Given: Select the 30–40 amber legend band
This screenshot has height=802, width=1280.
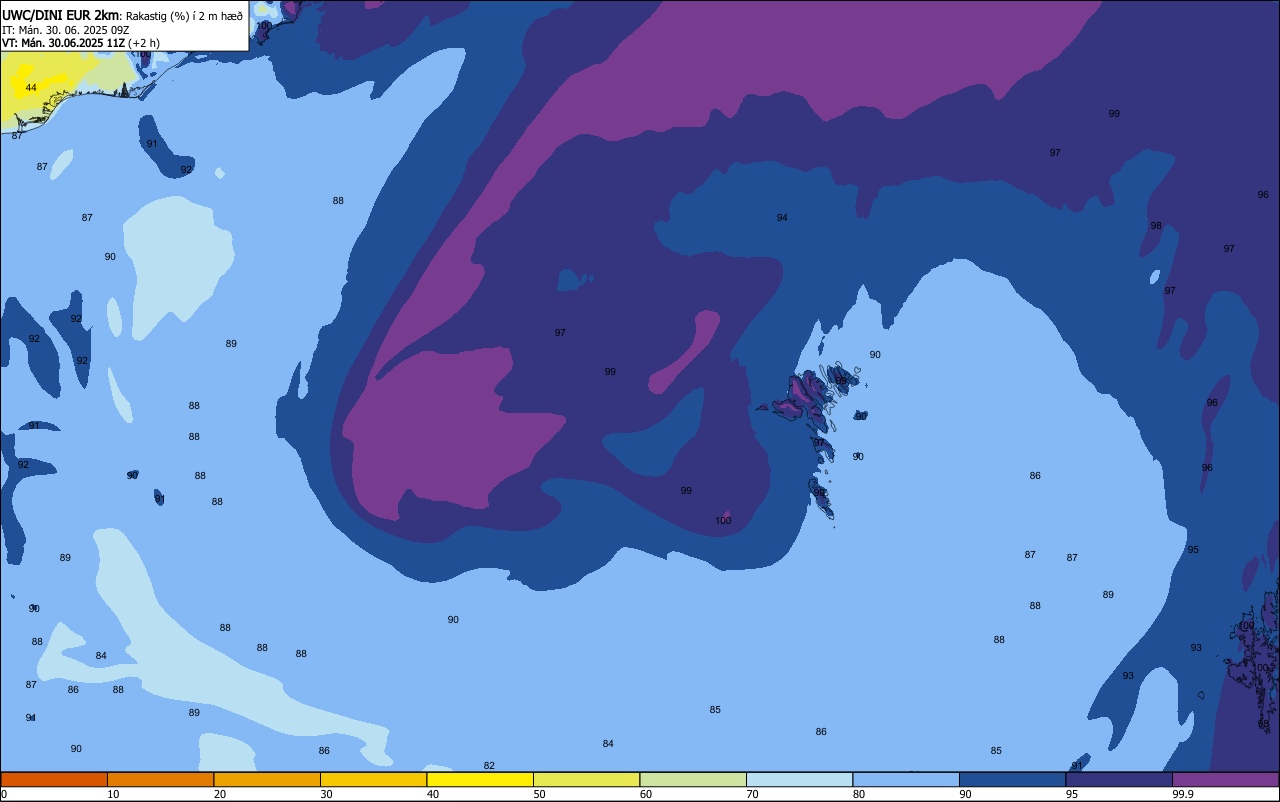Looking at the screenshot, I should tap(373, 779).
